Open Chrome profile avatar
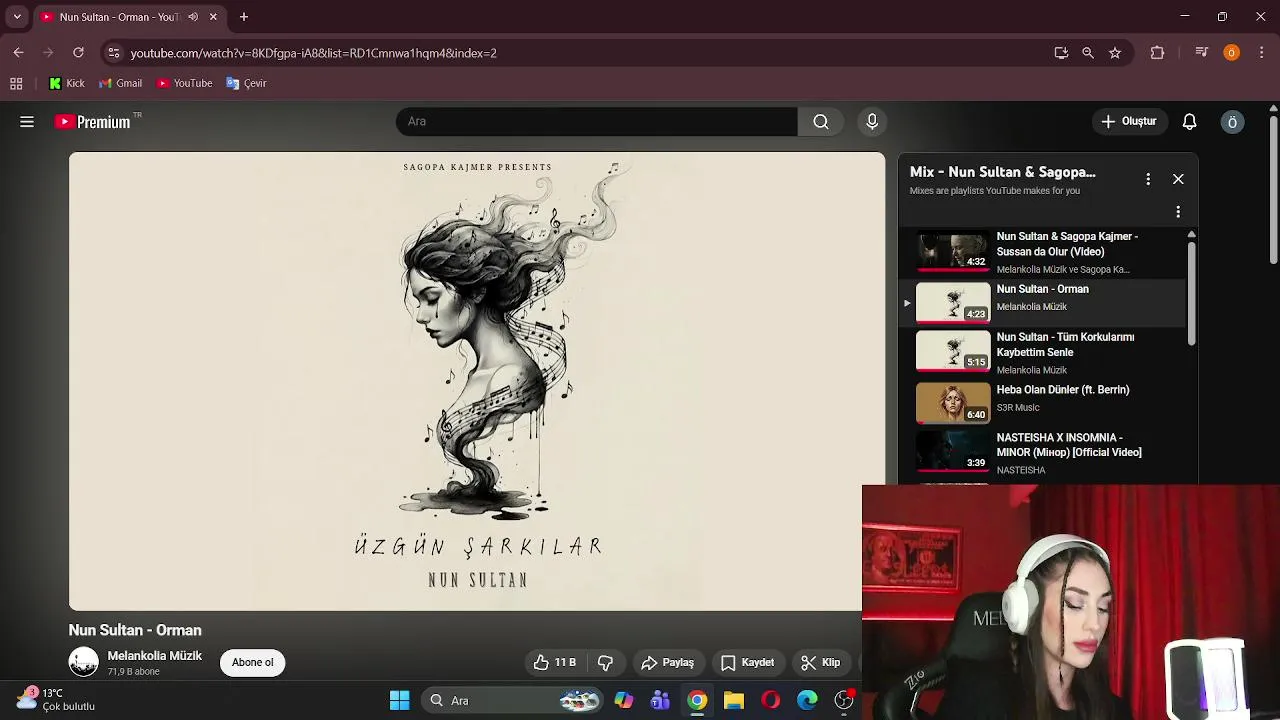1280x720 pixels. click(1231, 53)
